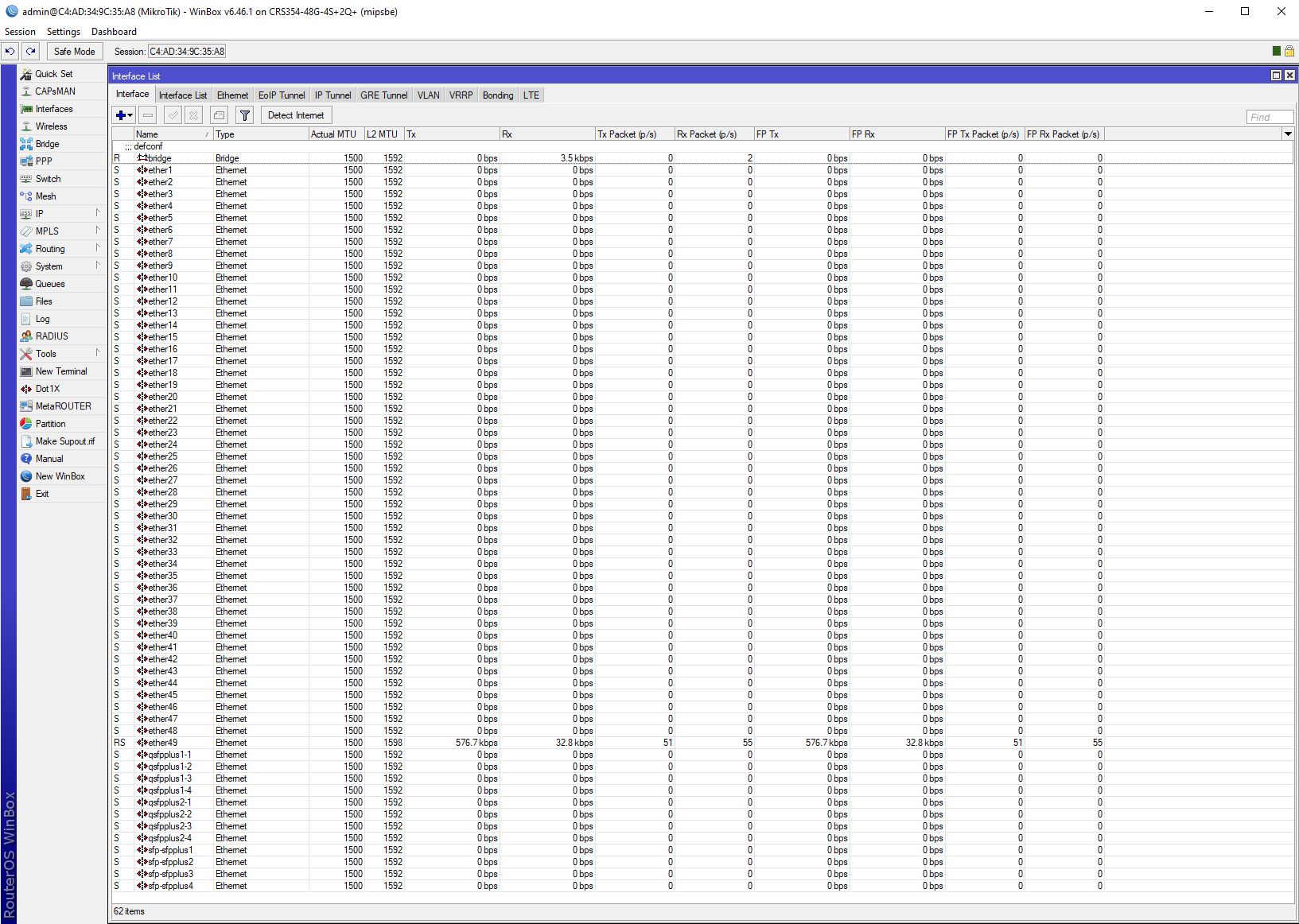
Task: Launch New WinBox from the sidebar
Action: 62,476
